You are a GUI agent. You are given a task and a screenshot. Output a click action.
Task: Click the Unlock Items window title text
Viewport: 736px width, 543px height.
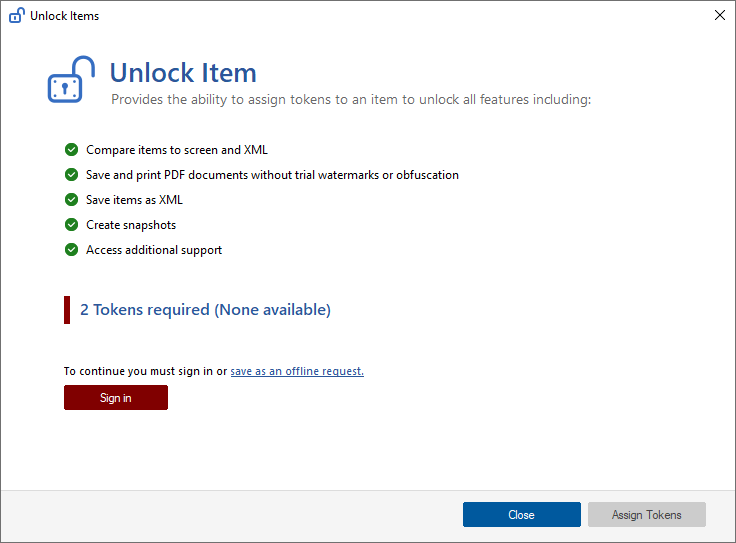click(65, 15)
